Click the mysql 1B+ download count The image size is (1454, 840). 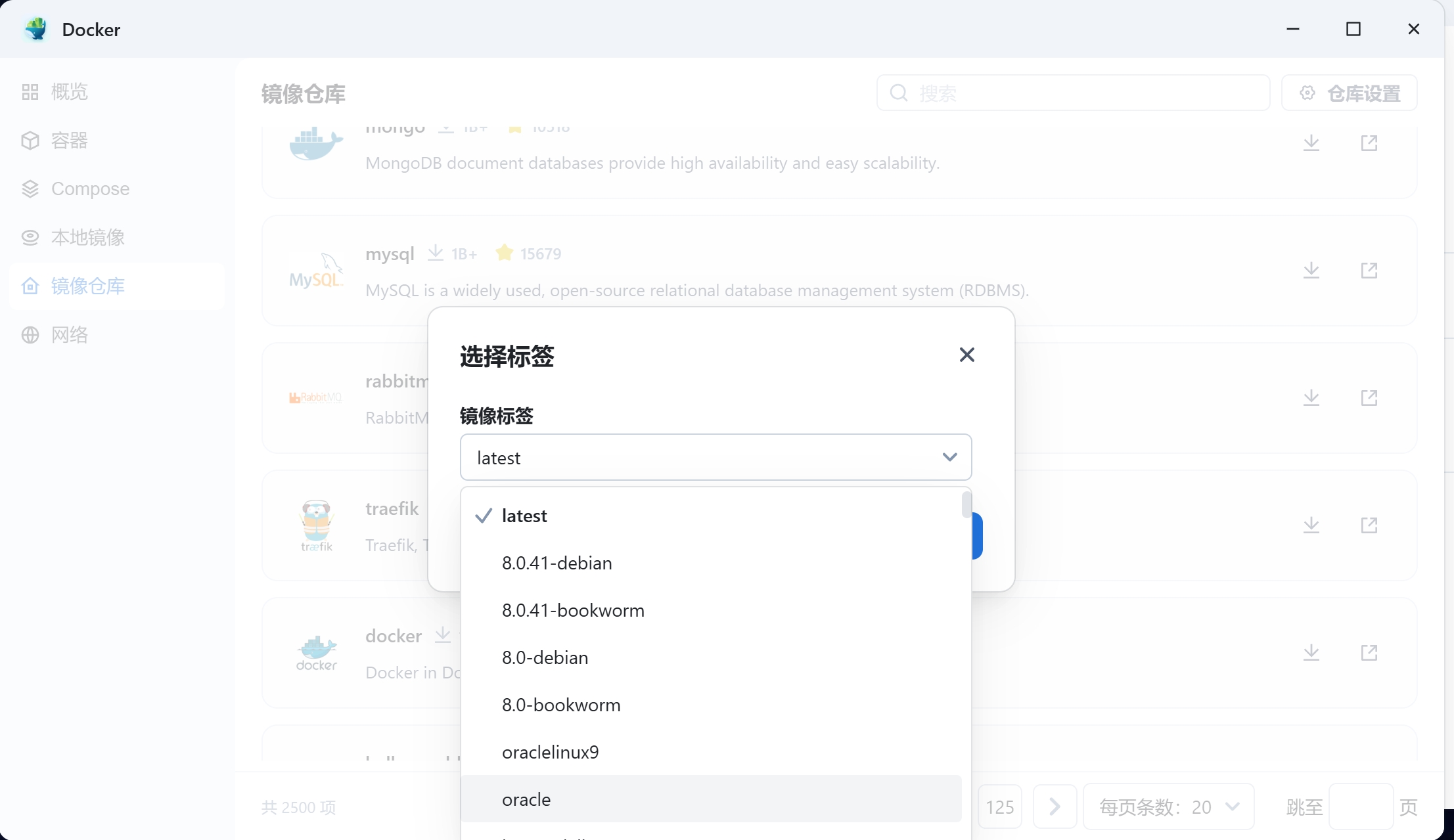click(464, 254)
